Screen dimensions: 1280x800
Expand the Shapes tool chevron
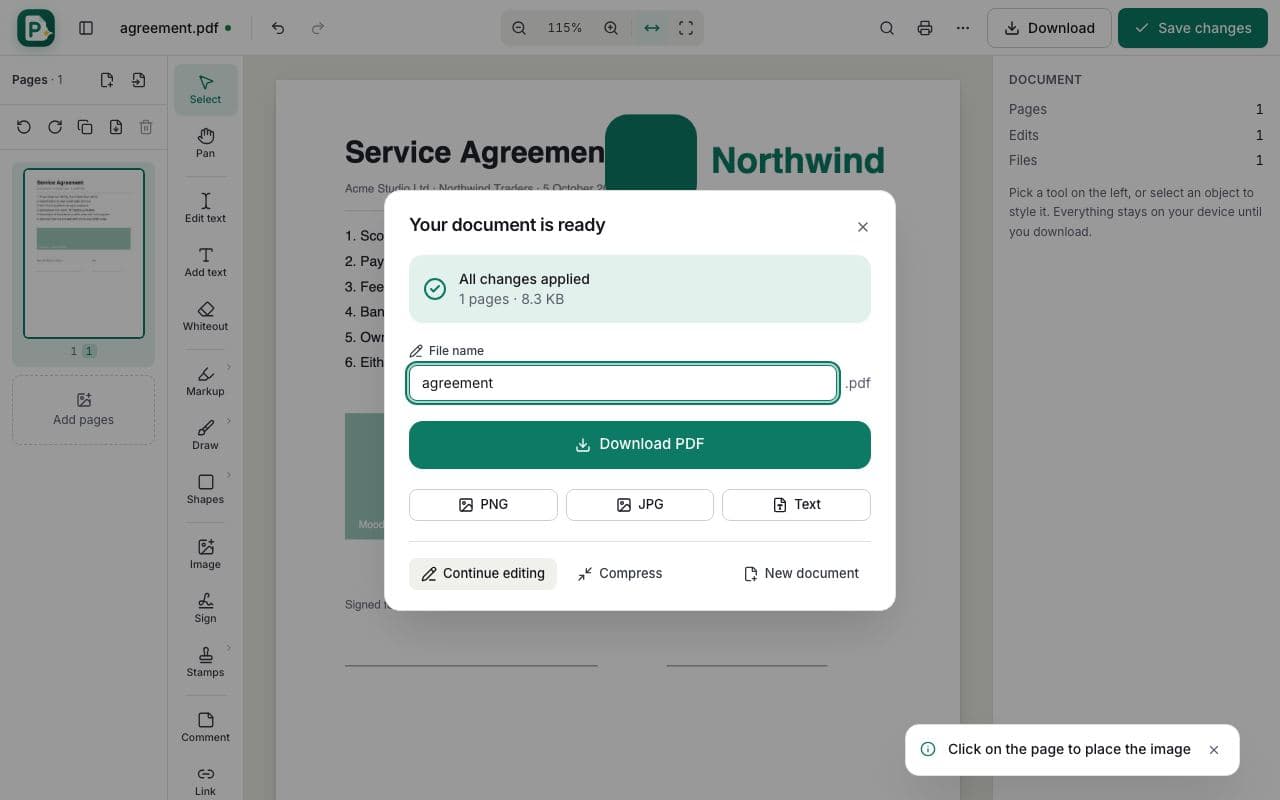point(229,475)
